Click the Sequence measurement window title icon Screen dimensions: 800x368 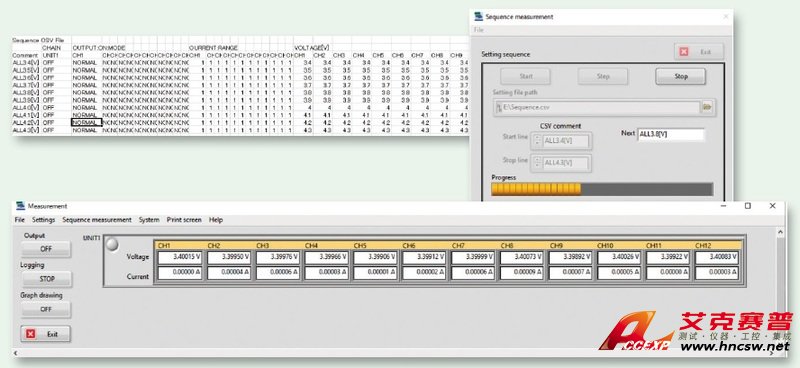pos(478,16)
